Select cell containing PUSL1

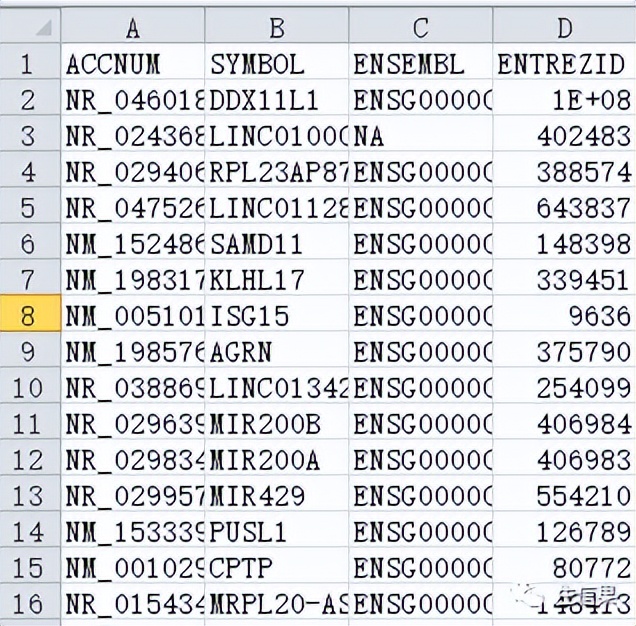(277, 529)
